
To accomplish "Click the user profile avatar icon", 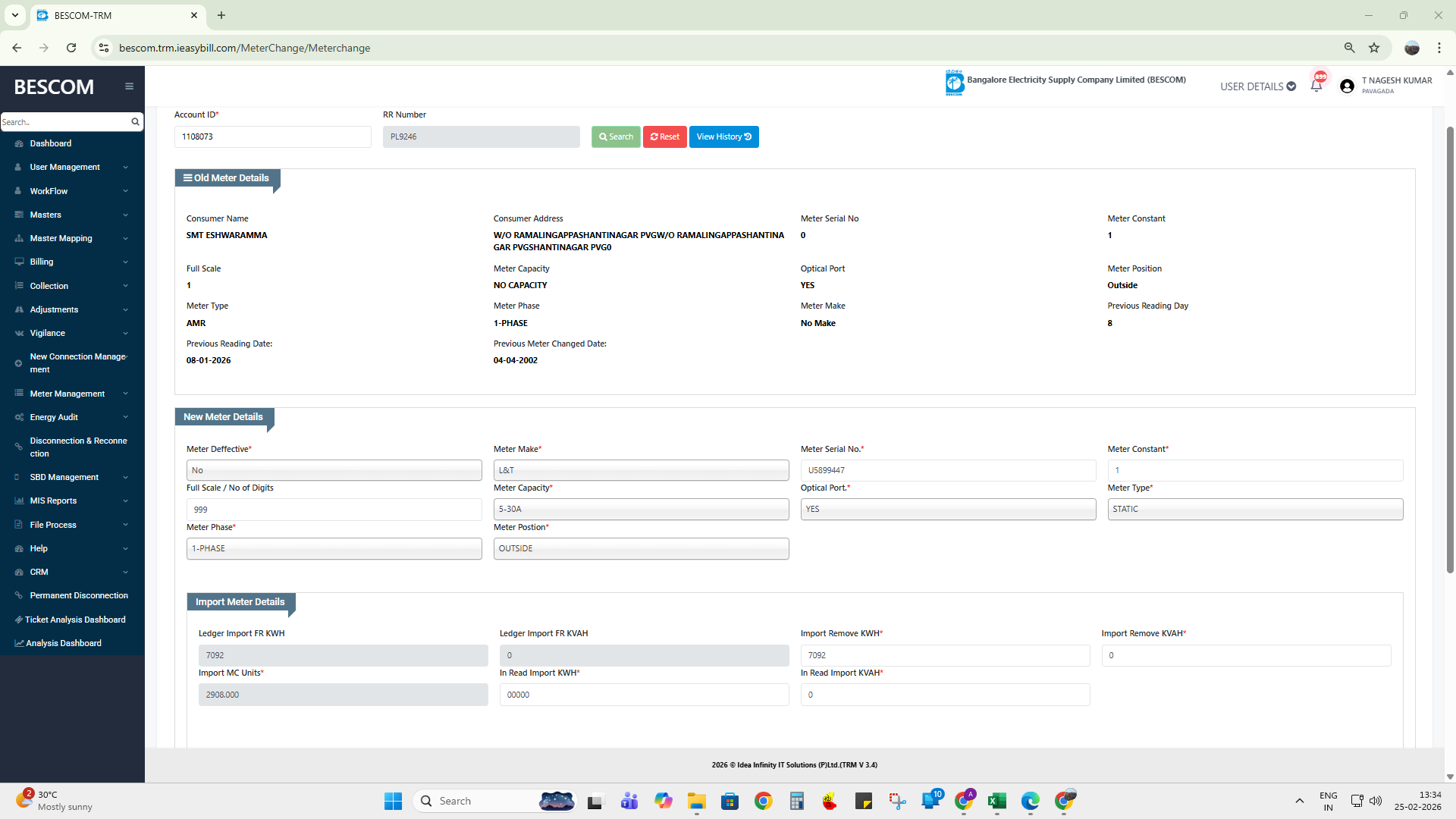I will click(1347, 86).
